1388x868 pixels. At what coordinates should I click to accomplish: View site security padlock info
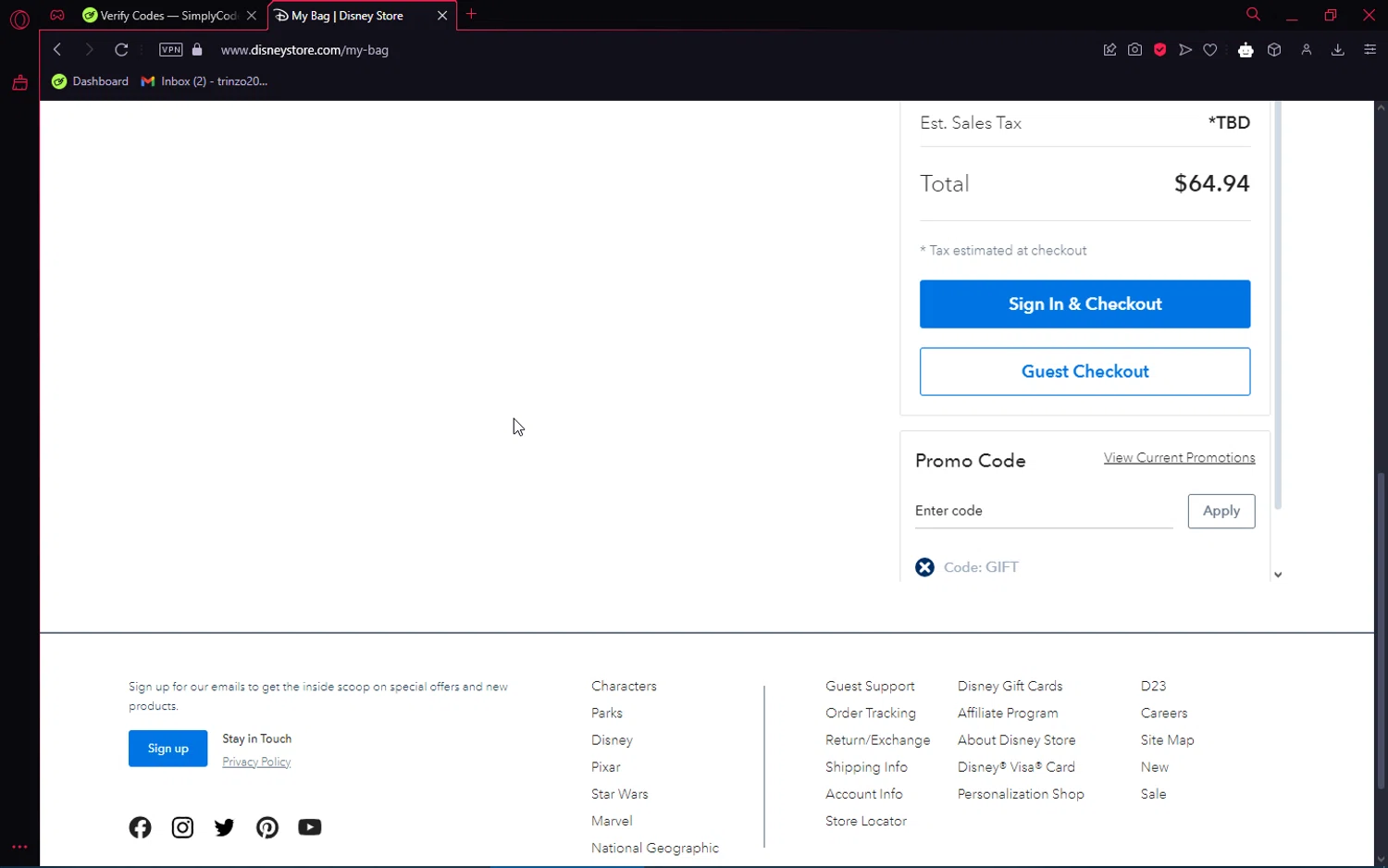tap(197, 50)
